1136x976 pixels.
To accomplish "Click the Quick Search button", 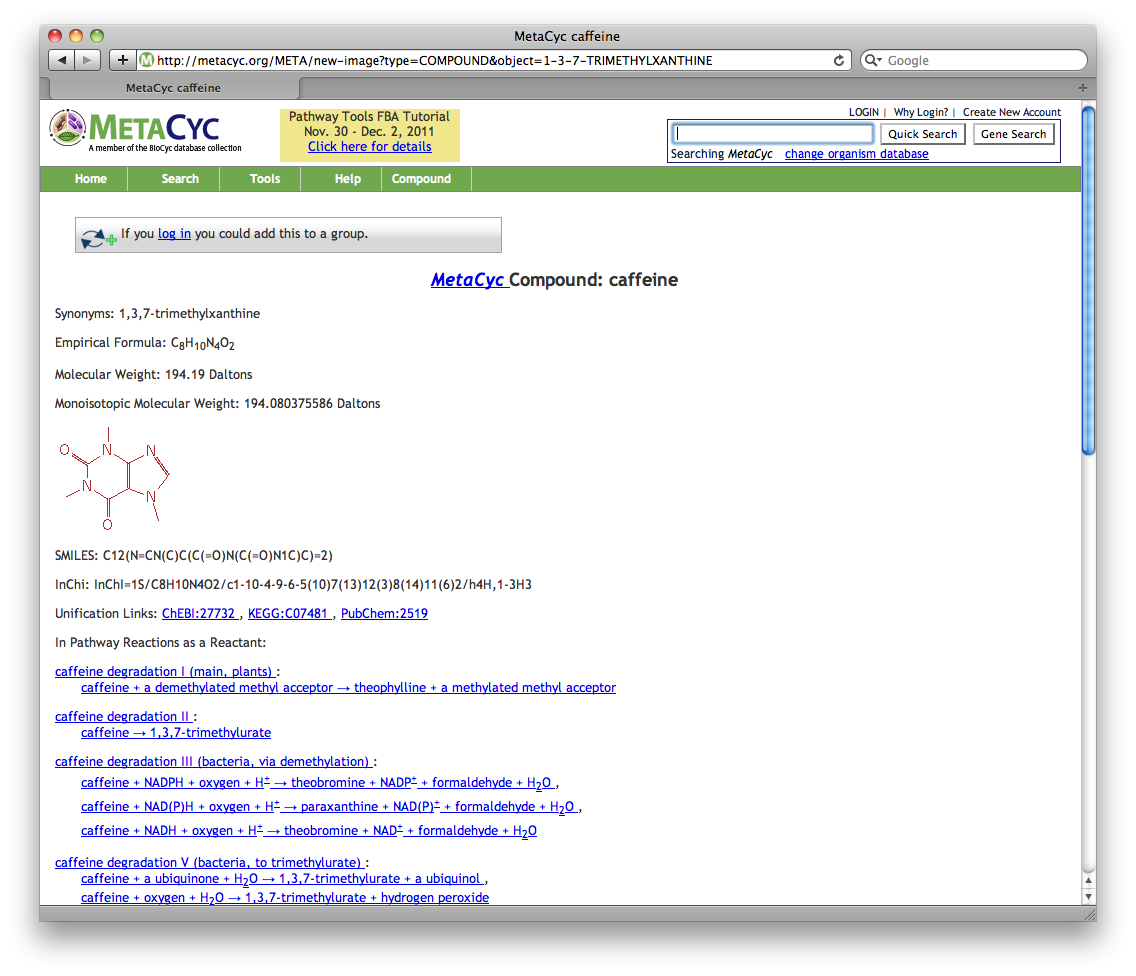I will pyautogui.click(x=922, y=134).
